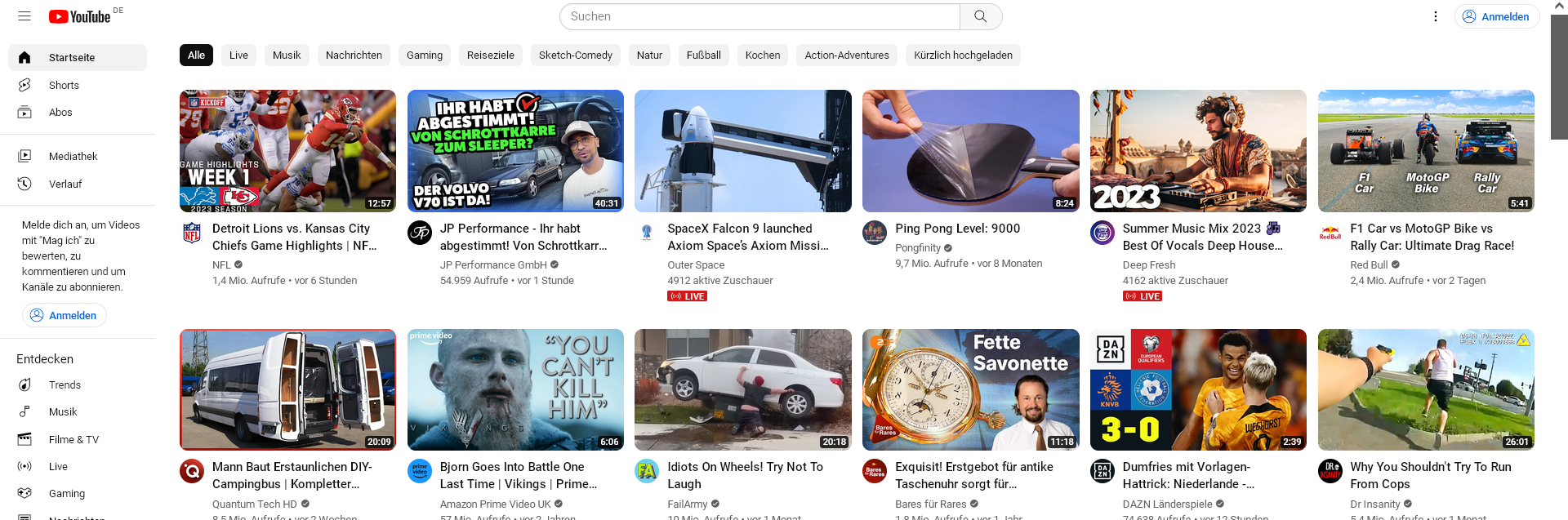This screenshot has width=1568, height=520.
Task: Open Detroit Lions vs. Kansas City title
Action: [x=295, y=237]
